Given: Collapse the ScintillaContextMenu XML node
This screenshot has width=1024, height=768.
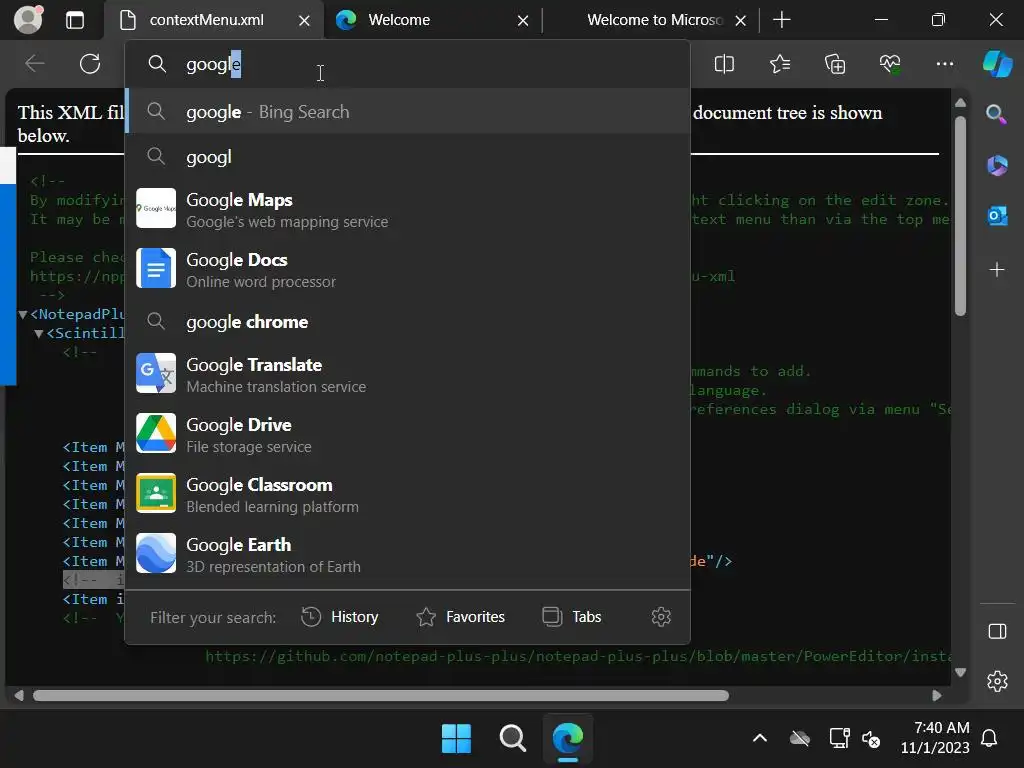Looking at the screenshot, I should click(39, 334).
